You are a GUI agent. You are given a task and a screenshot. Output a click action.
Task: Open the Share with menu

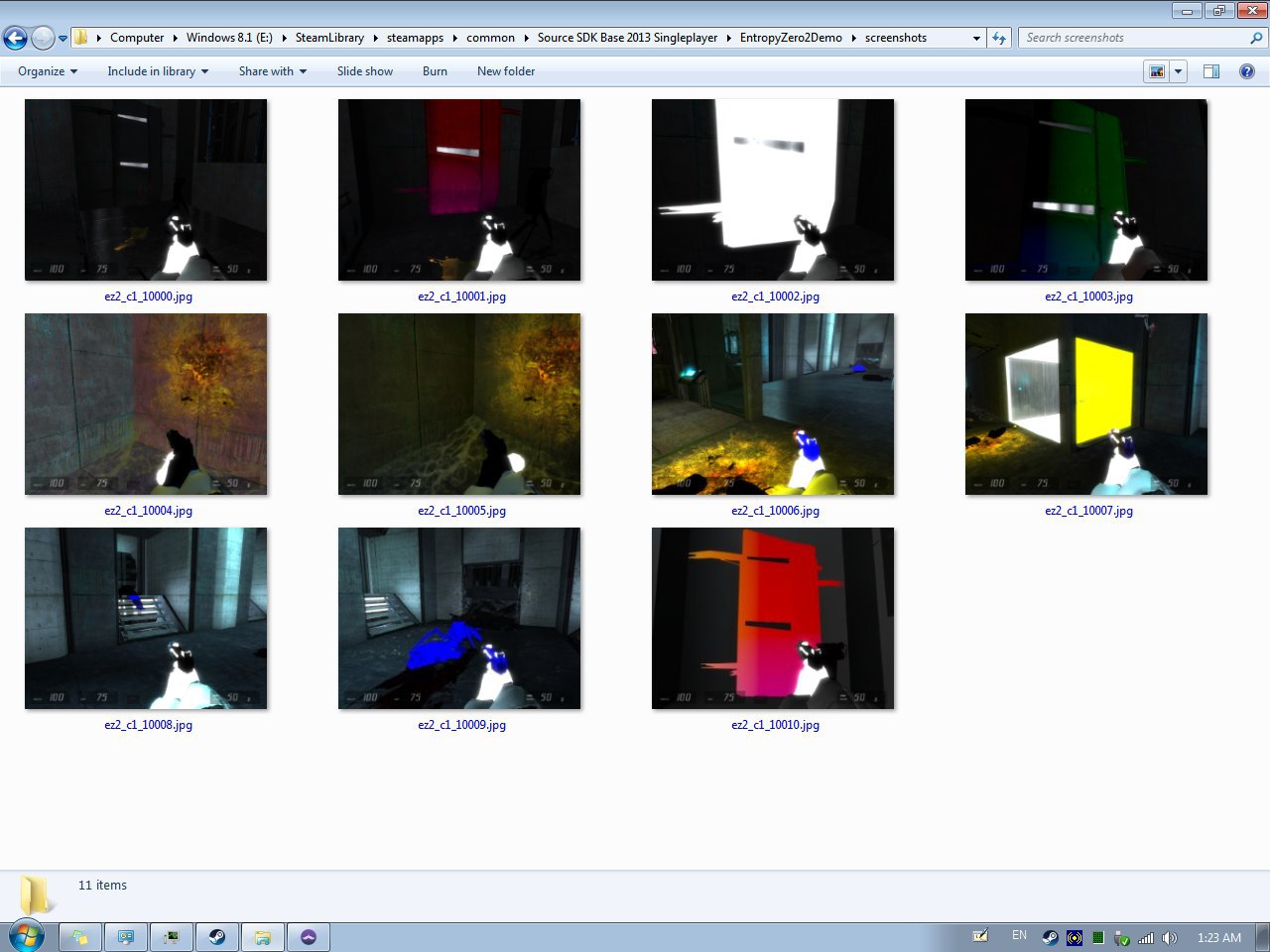pos(273,71)
